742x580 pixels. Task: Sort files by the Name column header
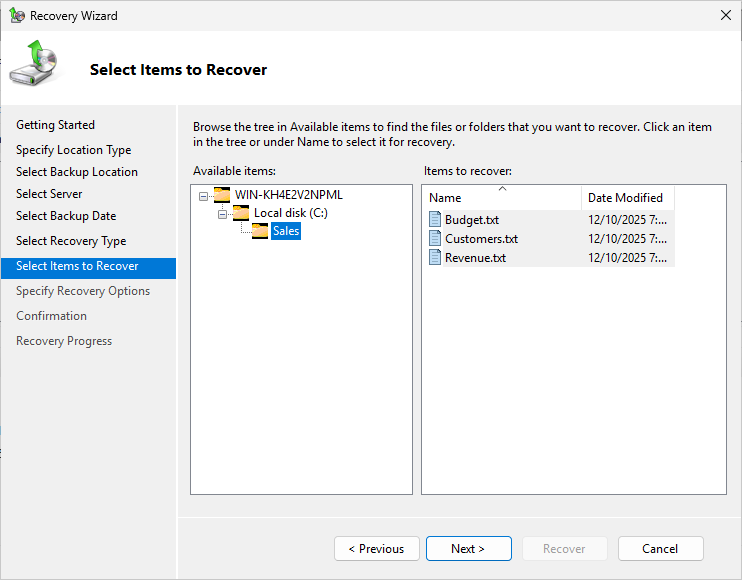pyautogui.click(x=500, y=197)
